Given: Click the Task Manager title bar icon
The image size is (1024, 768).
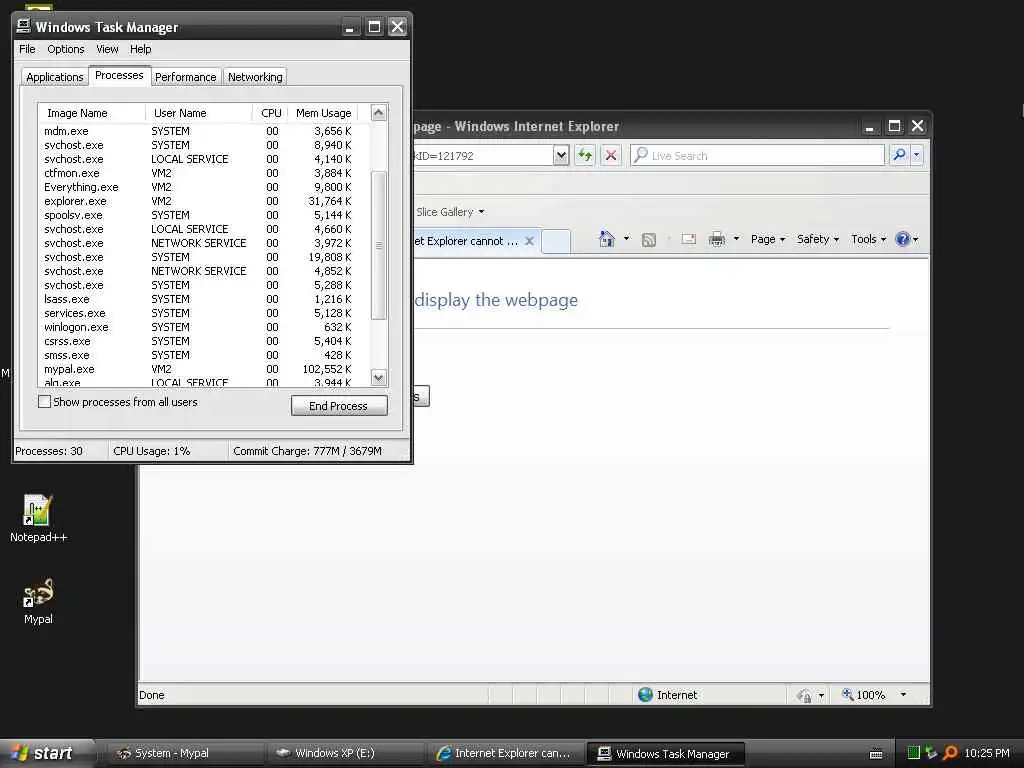Looking at the screenshot, I should (24, 26).
